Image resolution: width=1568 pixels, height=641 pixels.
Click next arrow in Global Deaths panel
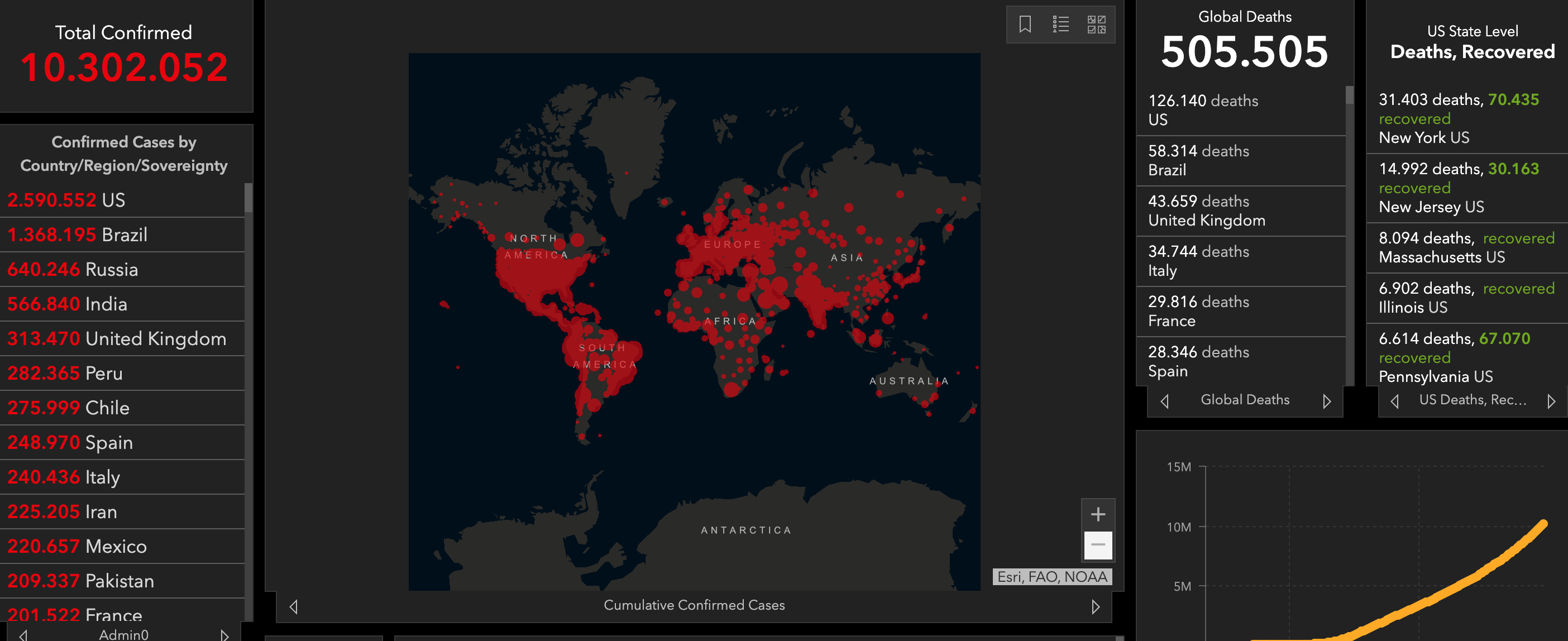pos(1326,401)
